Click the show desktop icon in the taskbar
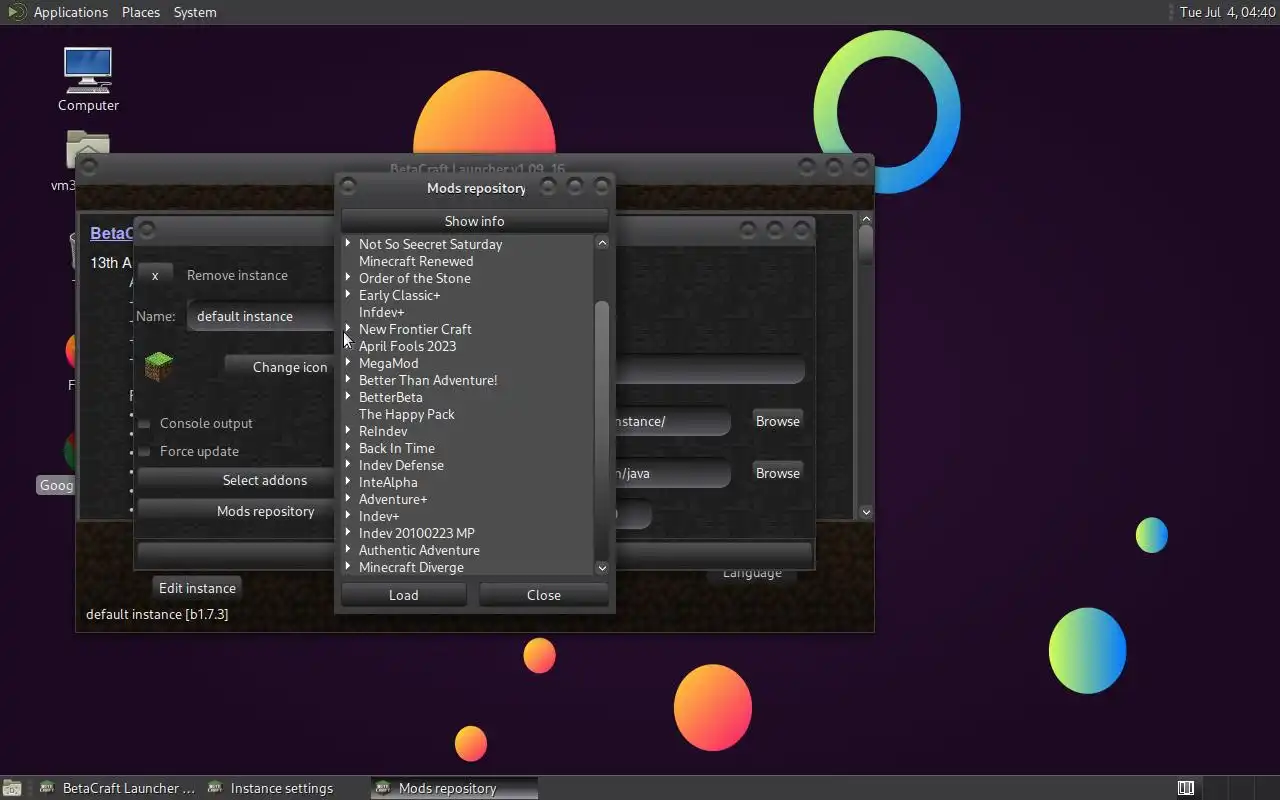Image resolution: width=1280 pixels, height=800 pixels. point(11,788)
